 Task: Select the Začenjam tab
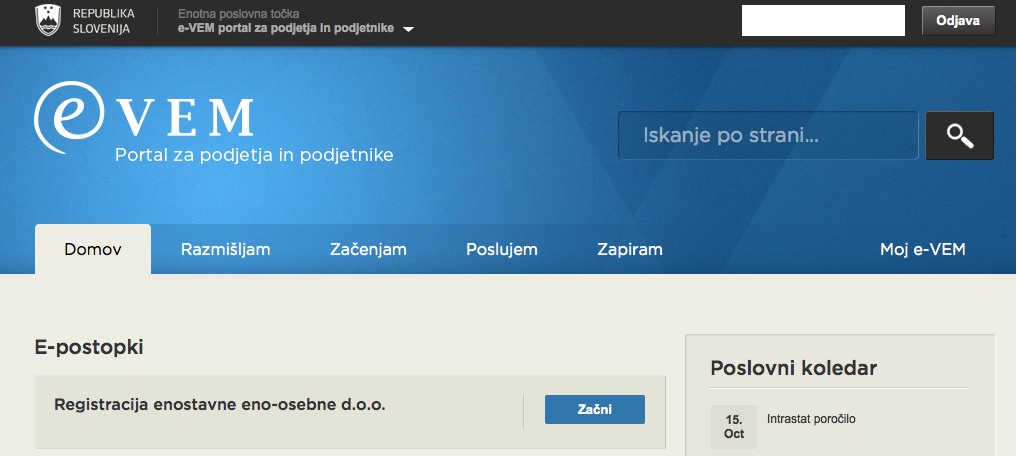tap(368, 249)
